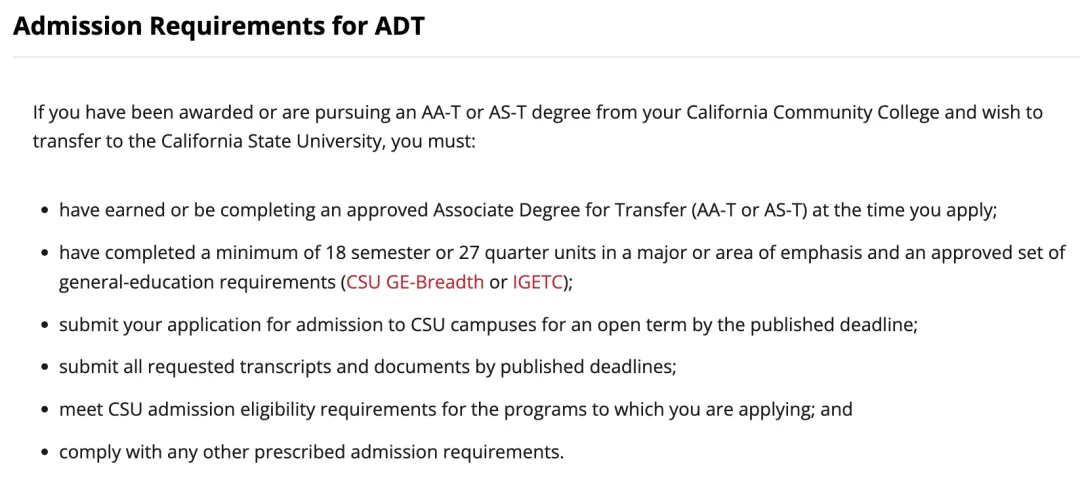Click the bullet dot before "meet CSU admission"
The height and width of the screenshot is (480, 1080).
click(x=45, y=411)
